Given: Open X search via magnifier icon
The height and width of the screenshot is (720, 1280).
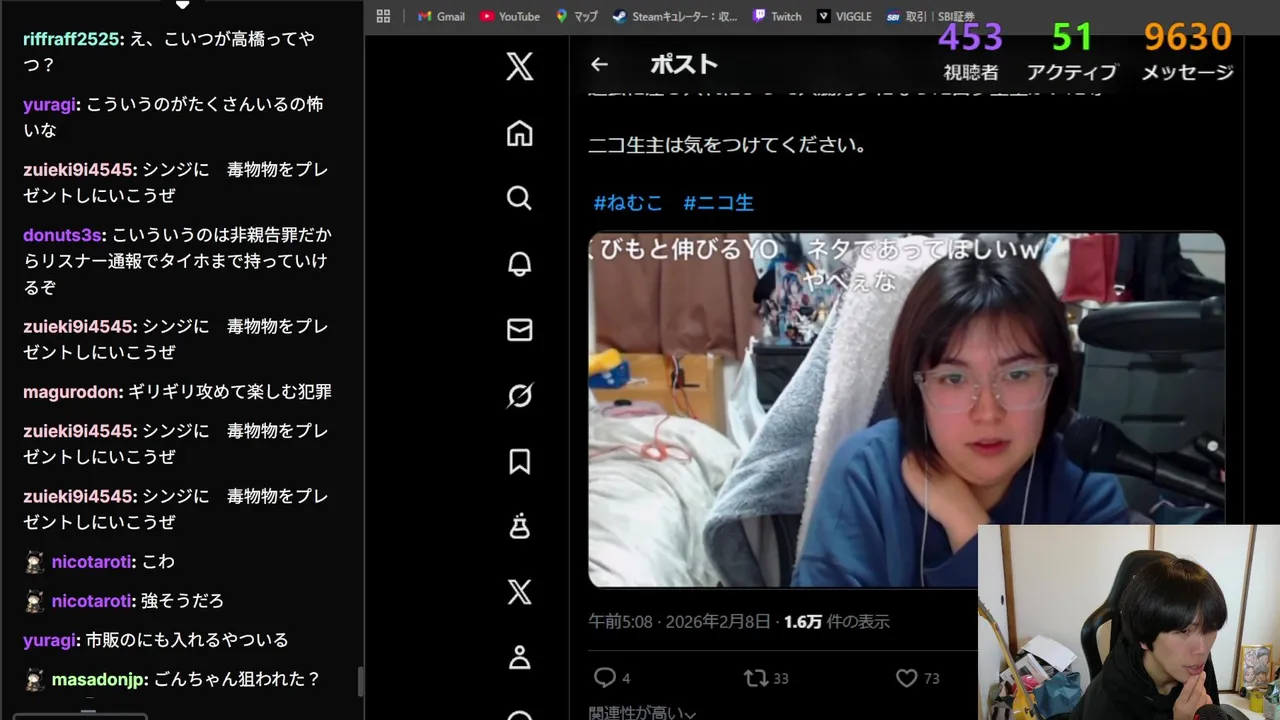Looking at the screenshot, I should pos(519,198).
